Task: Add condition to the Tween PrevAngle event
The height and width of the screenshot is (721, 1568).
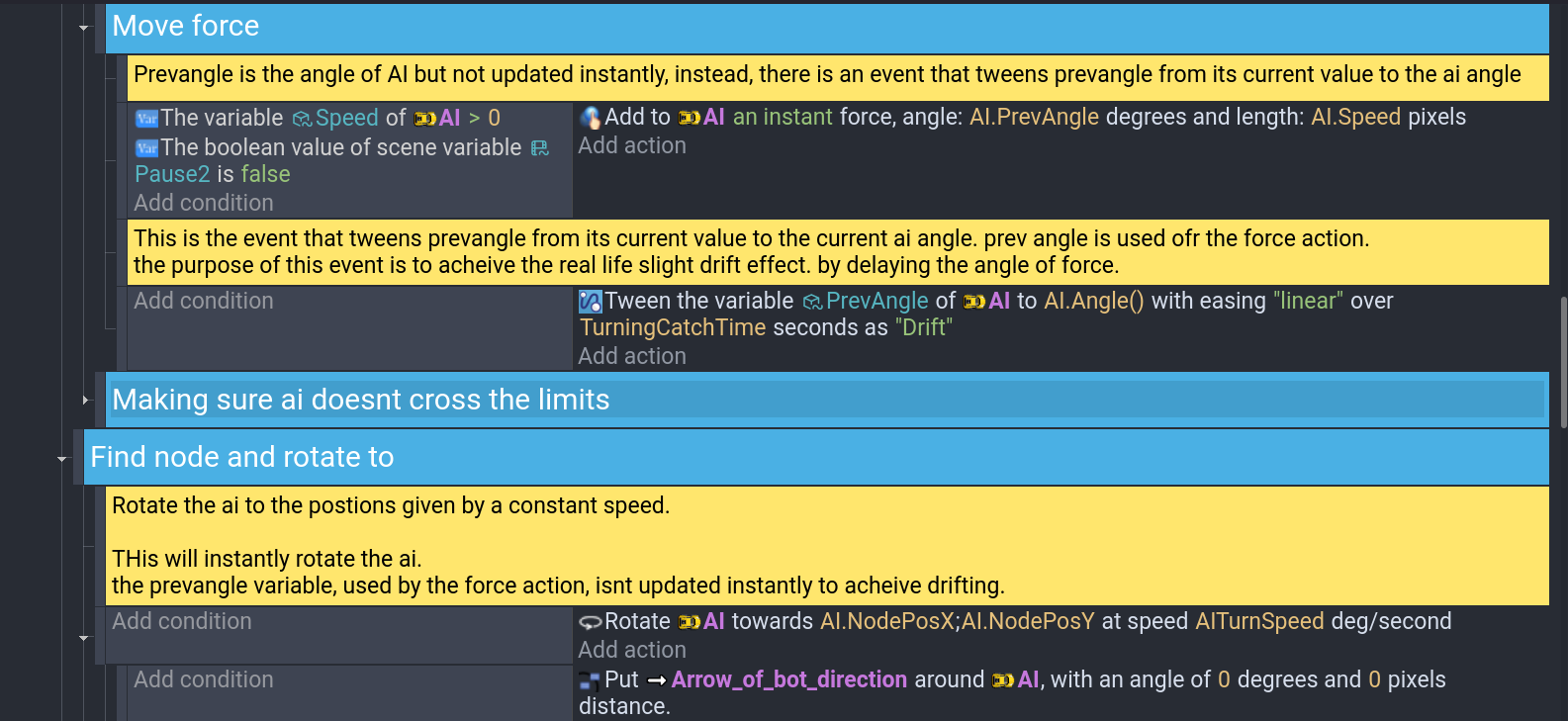Action: [204, 301]
